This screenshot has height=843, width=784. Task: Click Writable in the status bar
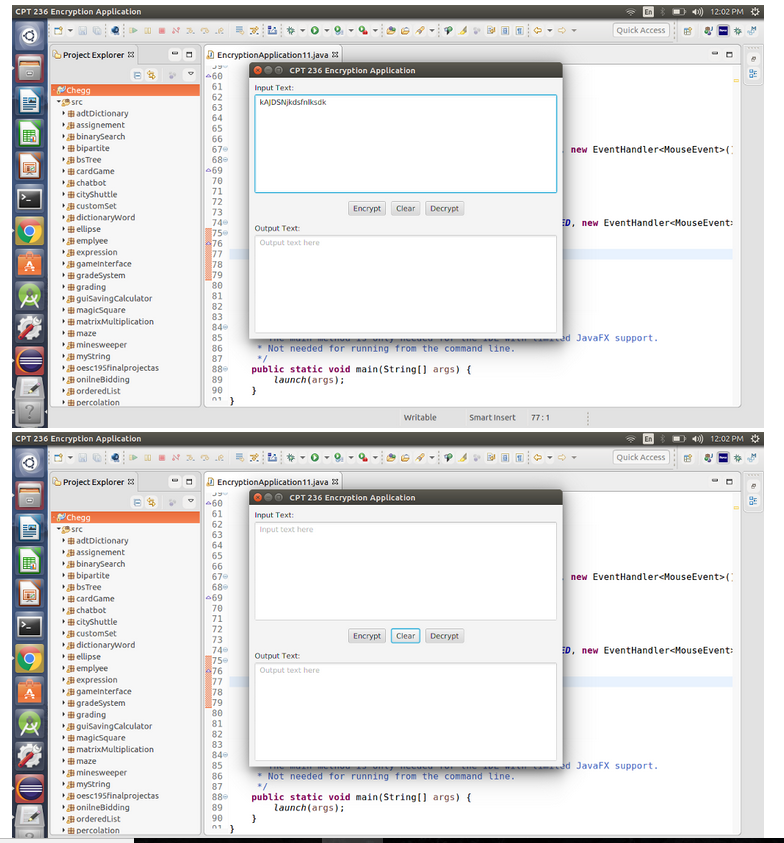pyautogui.click(x=420, y=417)
